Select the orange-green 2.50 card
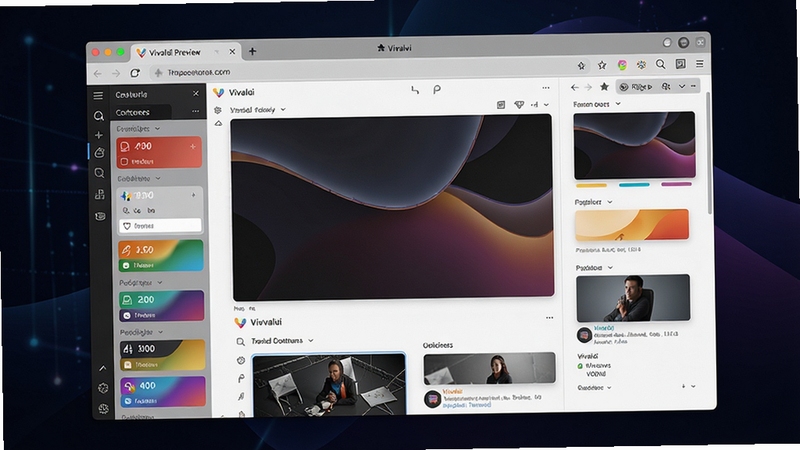Viewport: 800px width, 450px height. click(x=161, y=256)
